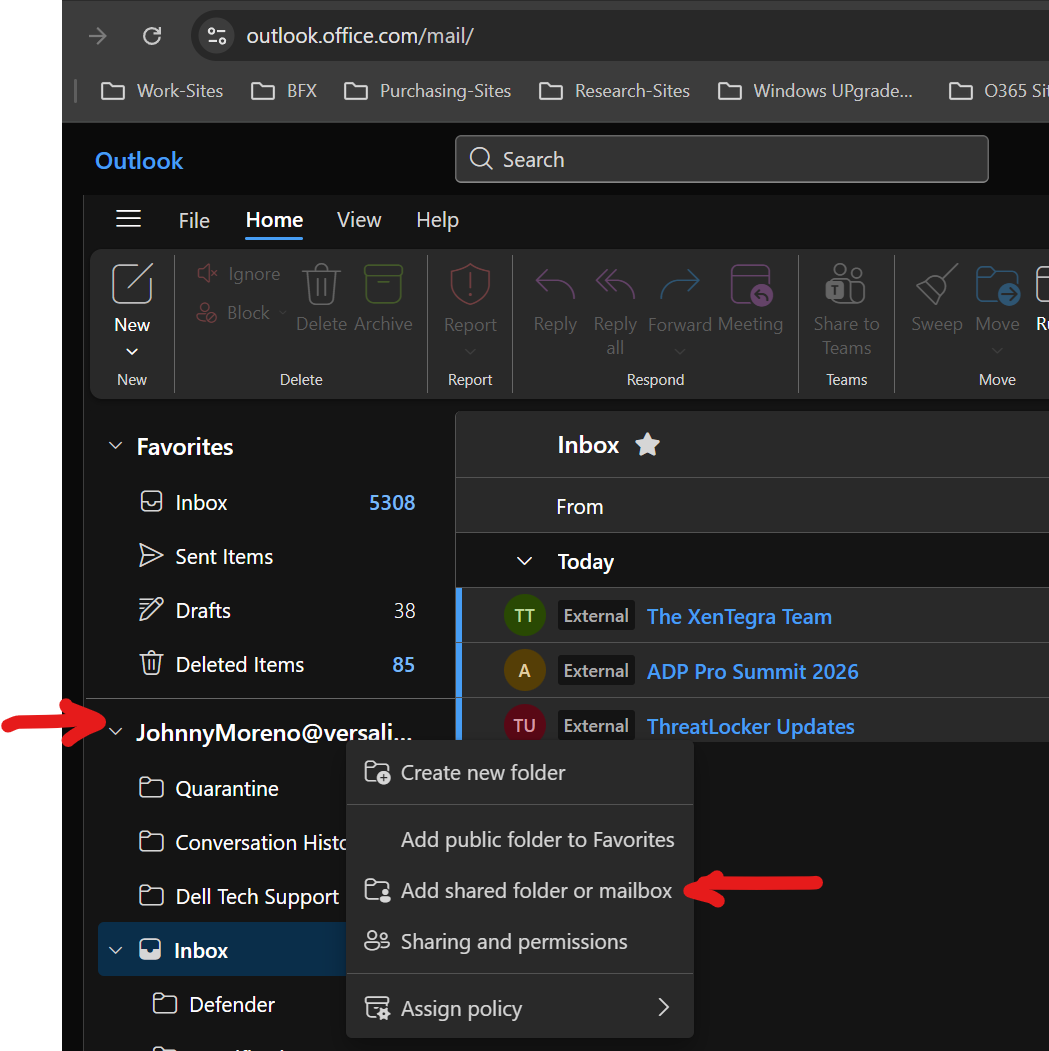Open the A avatar for ADP Pro Summit

[x=524, y=670]
